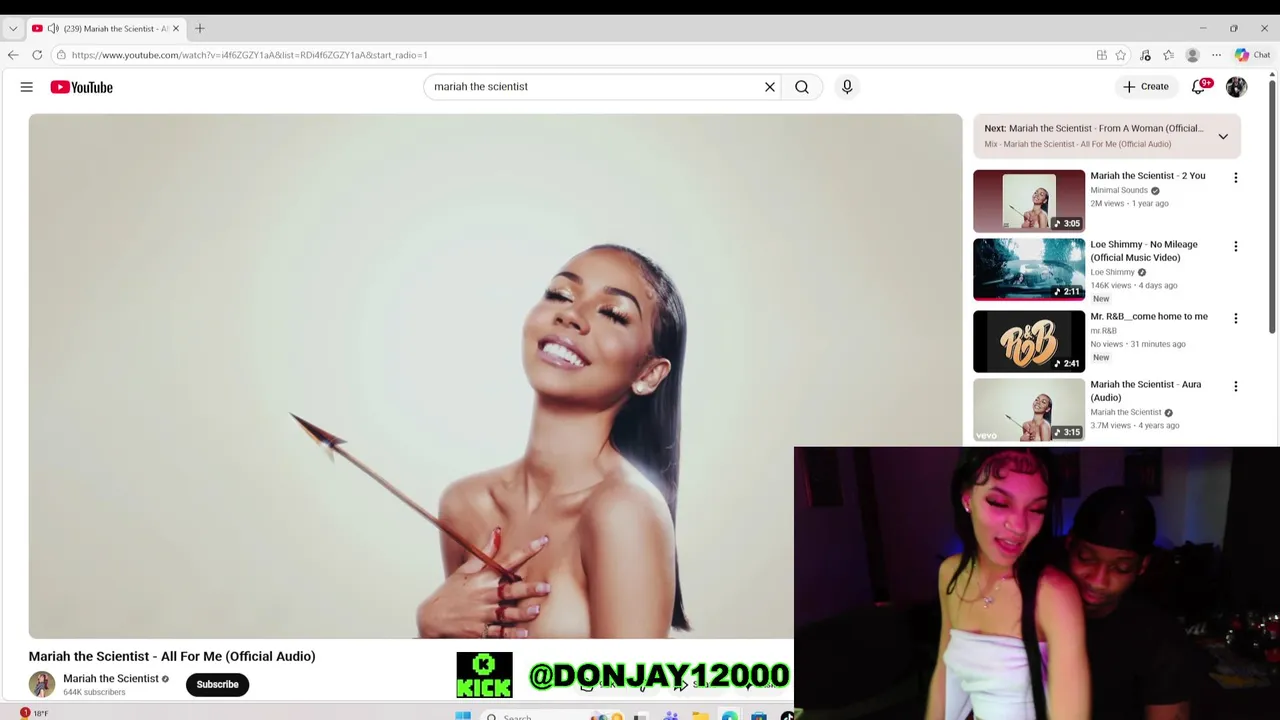The image size is (1280, 720).
Task: Mute the tab via the speaker icon
Action: (53, 28)
